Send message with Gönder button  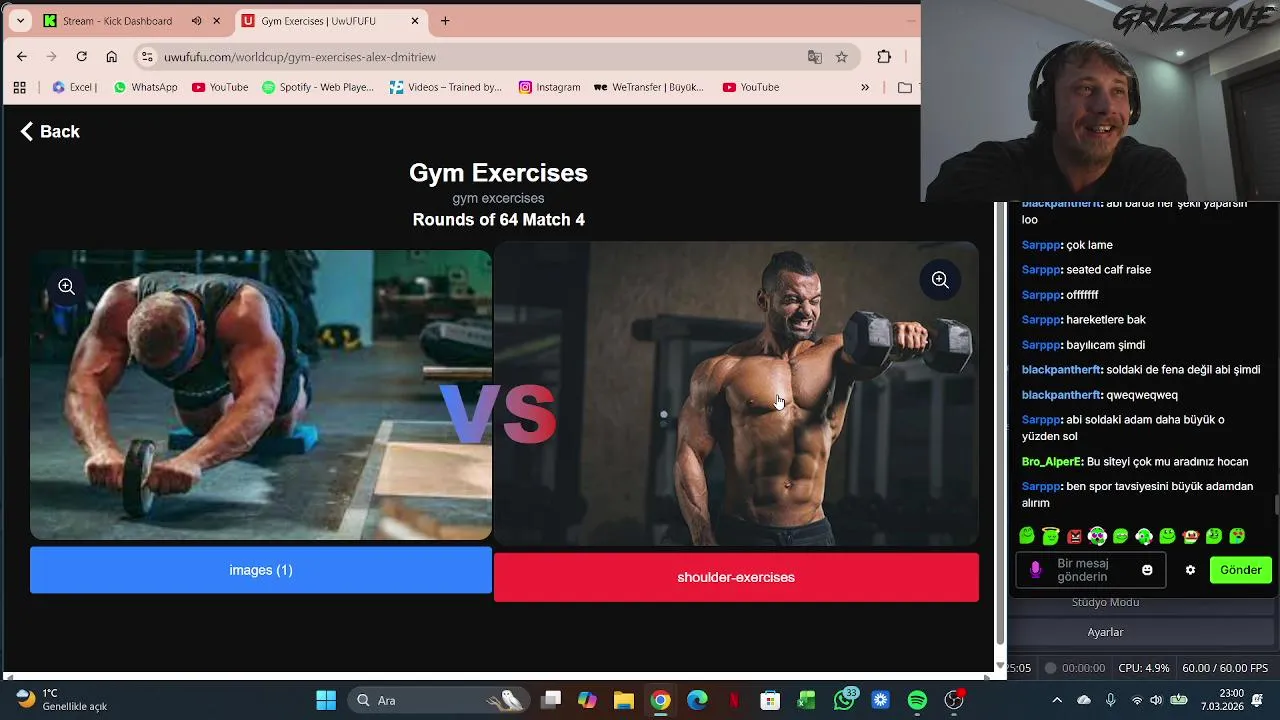[x=1240, y=570]
